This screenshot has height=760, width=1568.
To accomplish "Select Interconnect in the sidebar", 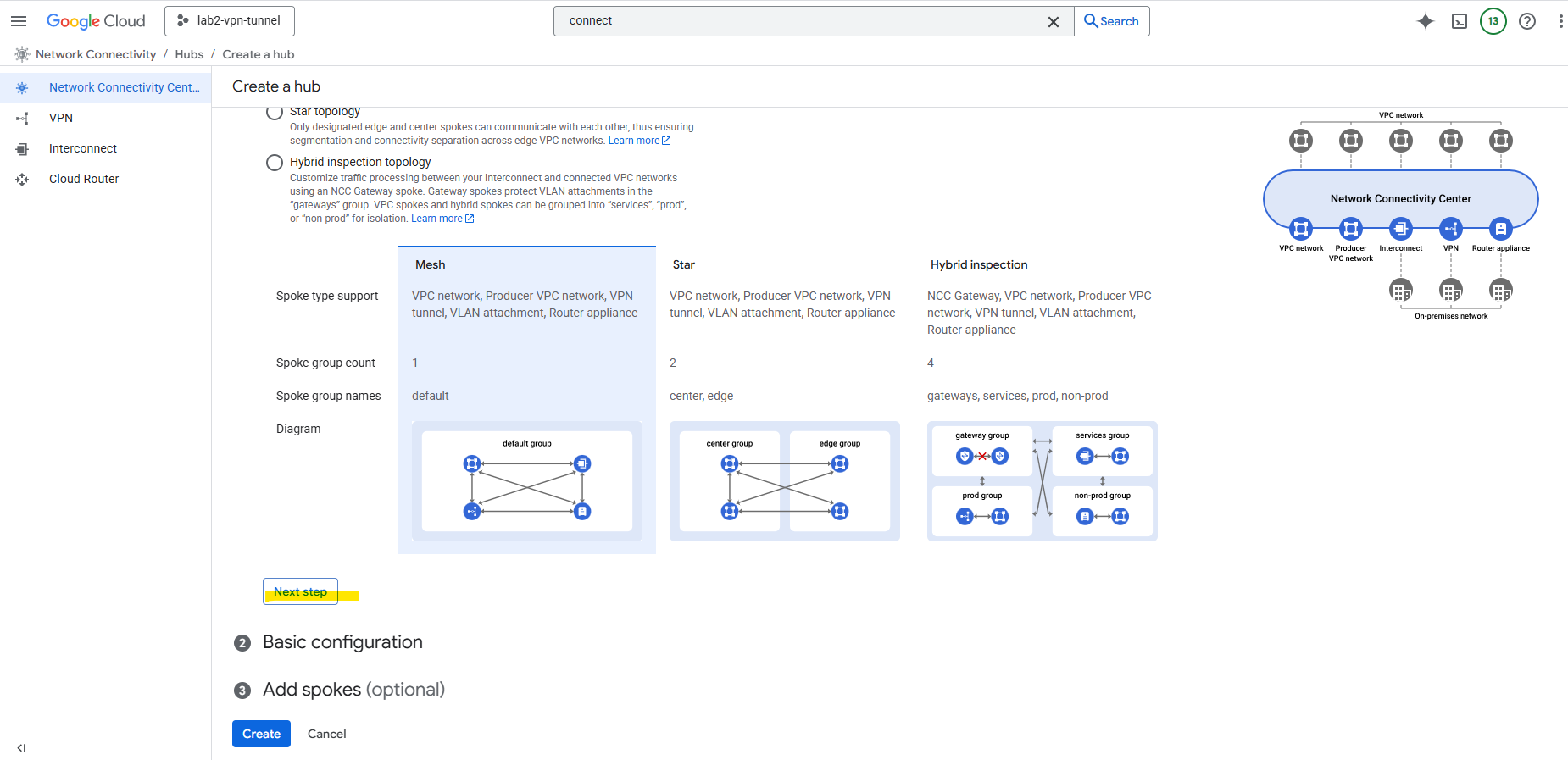I will (x=83, y=148).
